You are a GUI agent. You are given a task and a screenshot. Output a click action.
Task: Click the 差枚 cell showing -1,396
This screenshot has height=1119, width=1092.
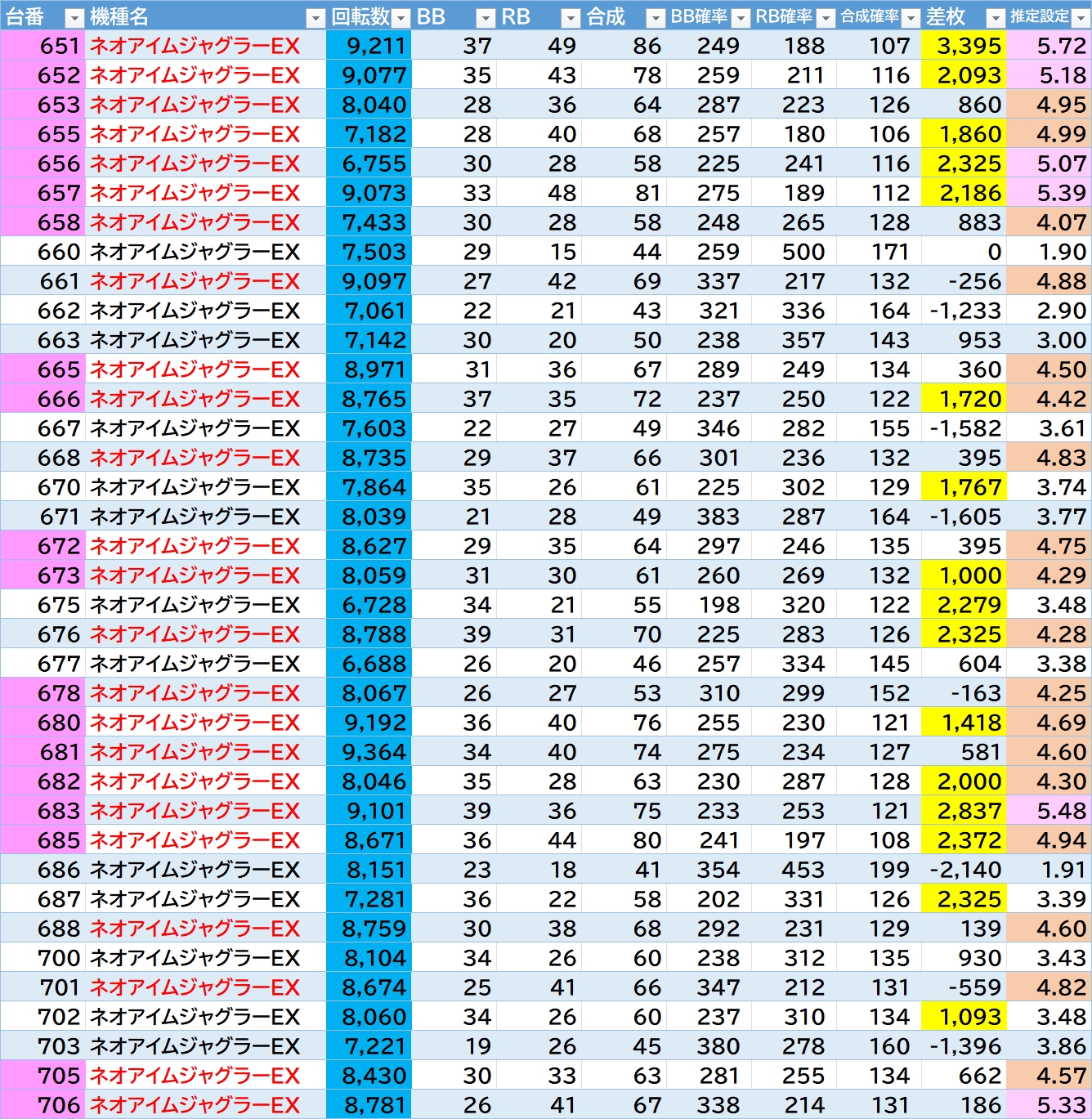pyautogui.click(x=964, y=1046)
